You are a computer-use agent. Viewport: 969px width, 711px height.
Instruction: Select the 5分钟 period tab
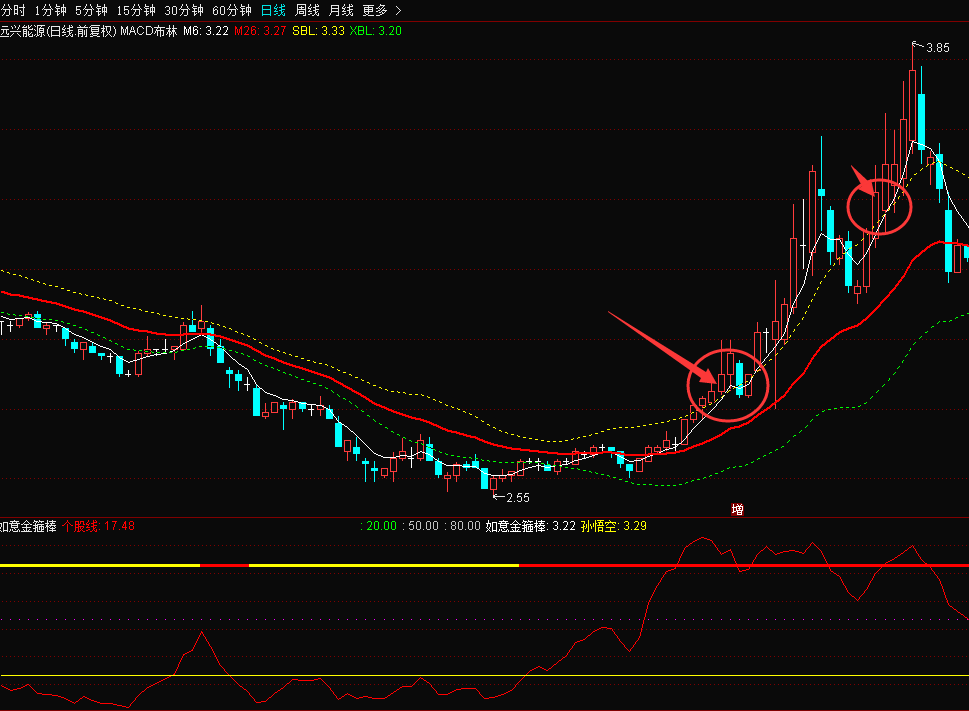pyautogui.click(x=91, y=11)
